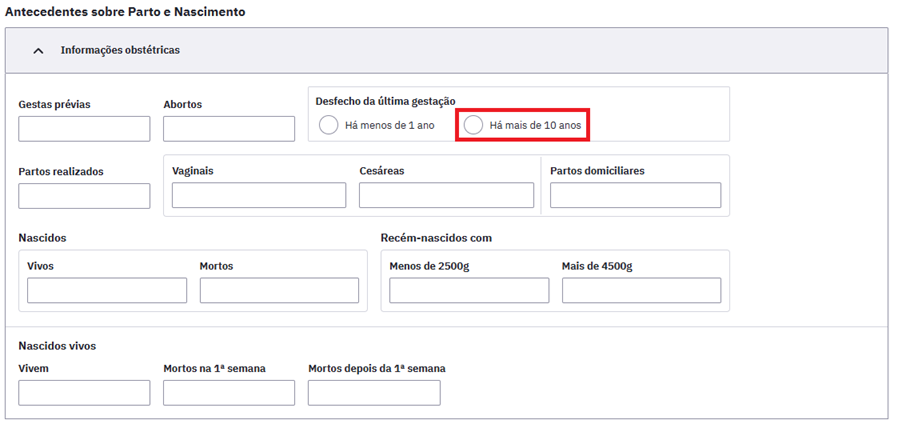Select the Partos realizados text box

click(84, 196)
